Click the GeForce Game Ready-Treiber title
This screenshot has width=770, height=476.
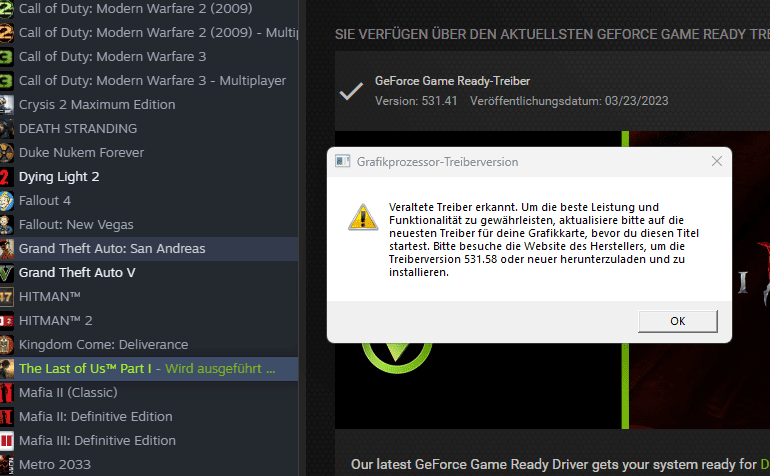tap(452, 81)
